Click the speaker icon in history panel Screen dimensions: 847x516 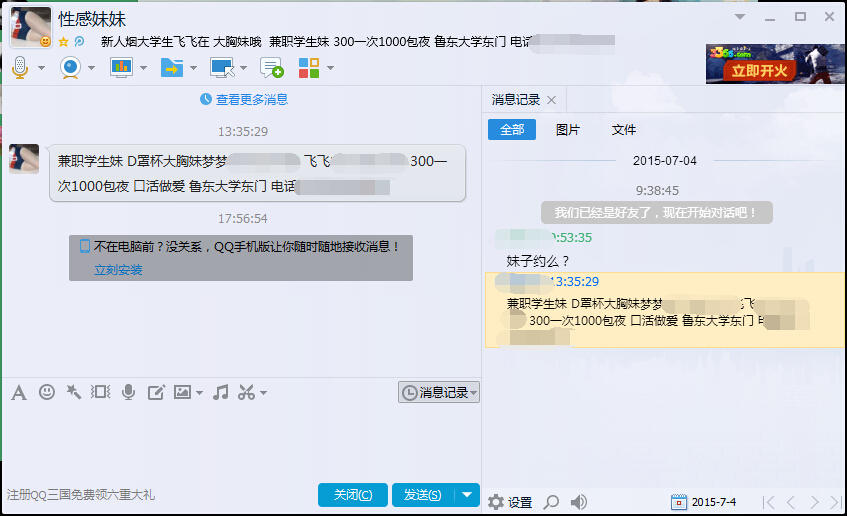[x=579, y=502]
